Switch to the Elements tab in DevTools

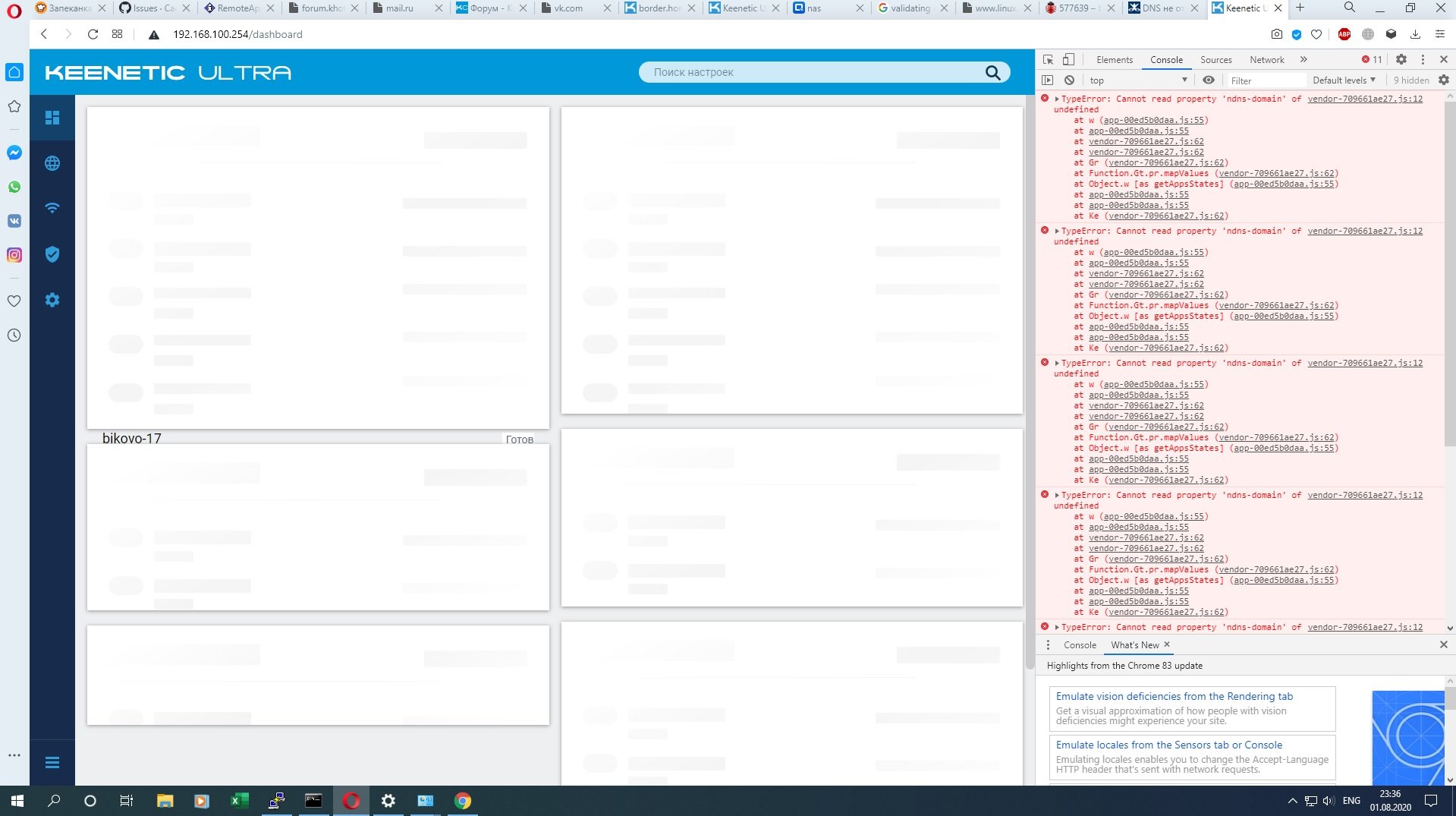coord(1114,59)
